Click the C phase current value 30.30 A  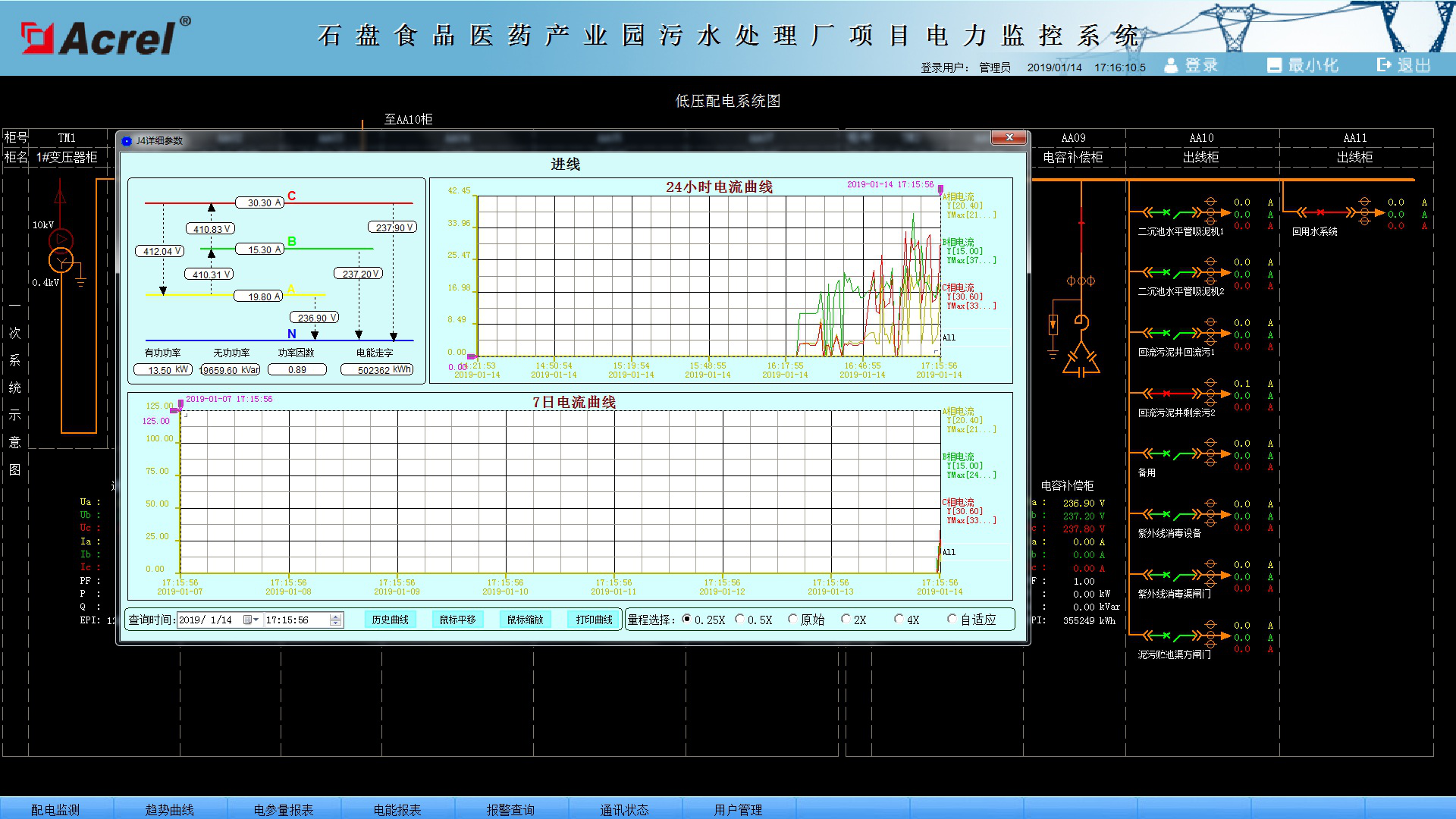pos(259,202)
